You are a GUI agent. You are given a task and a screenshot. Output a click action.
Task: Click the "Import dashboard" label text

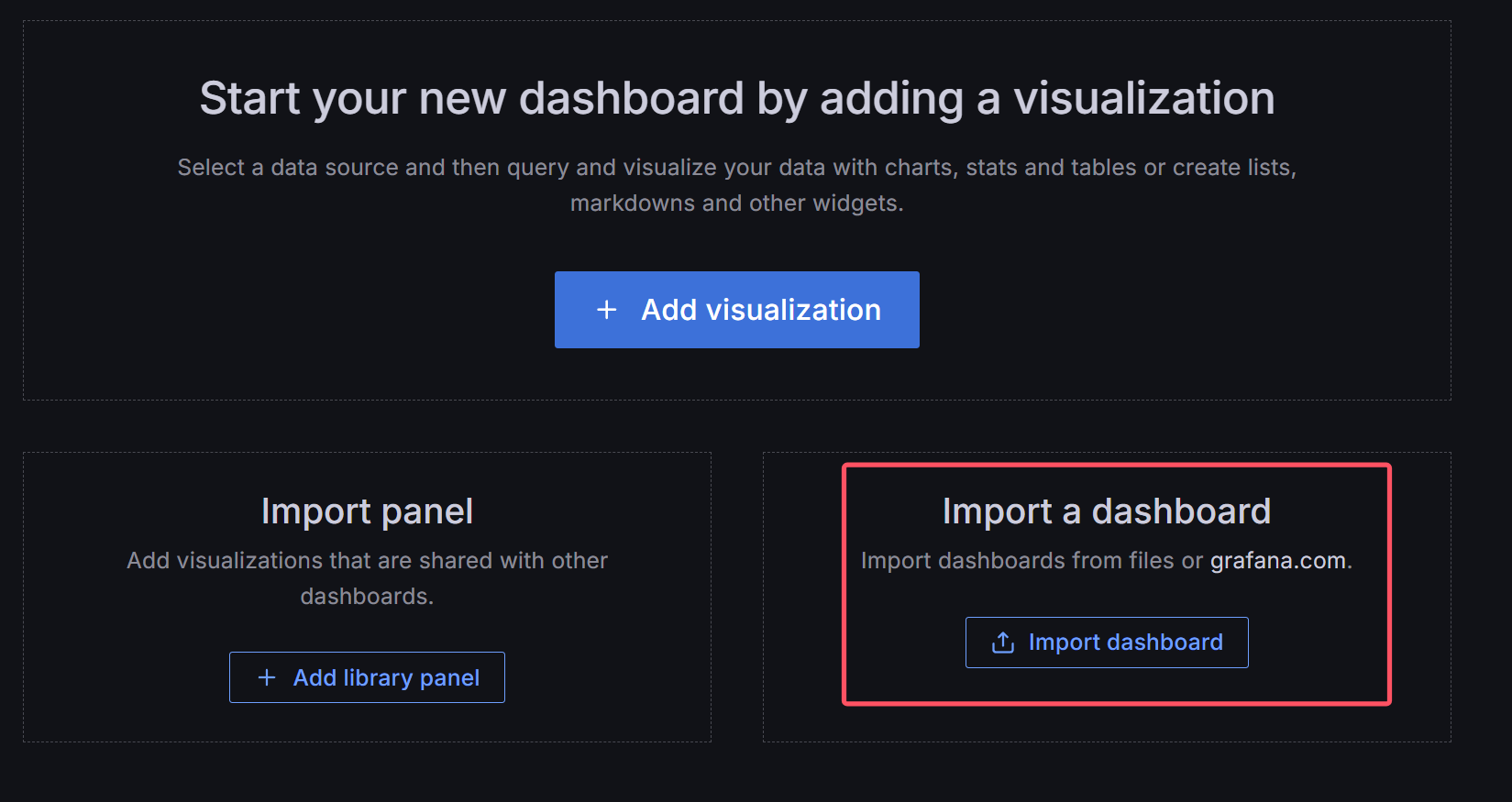[x=1125, y=643]
